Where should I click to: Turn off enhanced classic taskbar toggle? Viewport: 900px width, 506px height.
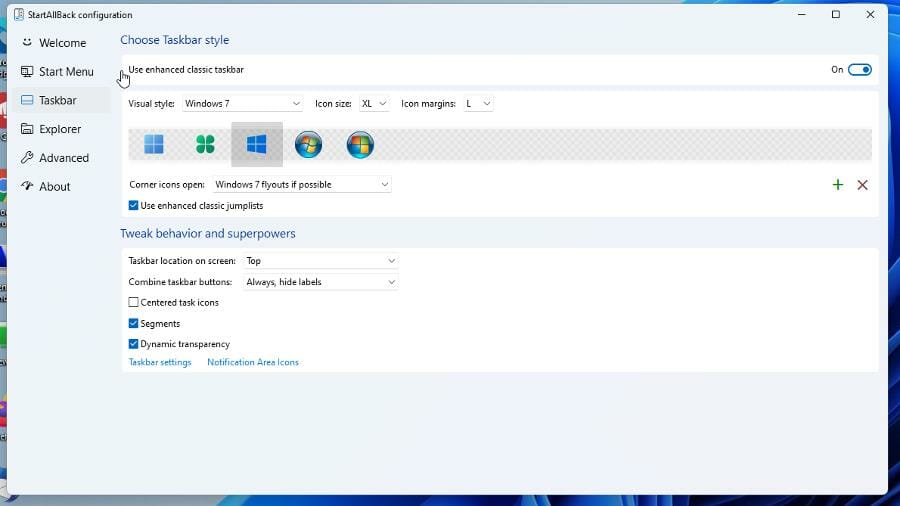(859, 70)
